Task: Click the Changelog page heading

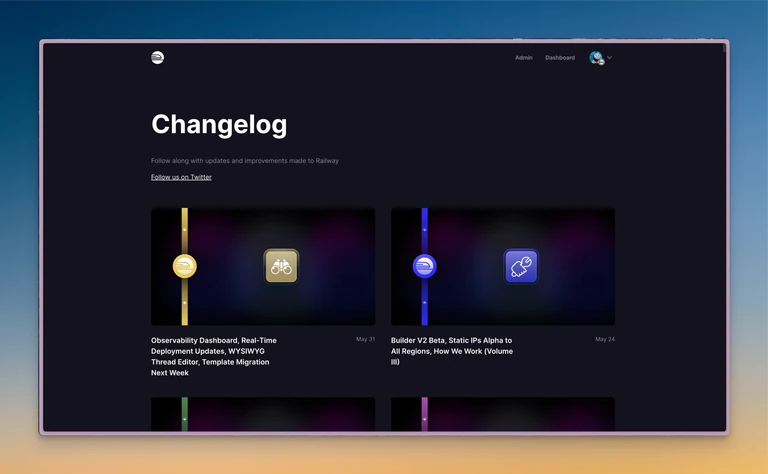Action: point(219,125)
